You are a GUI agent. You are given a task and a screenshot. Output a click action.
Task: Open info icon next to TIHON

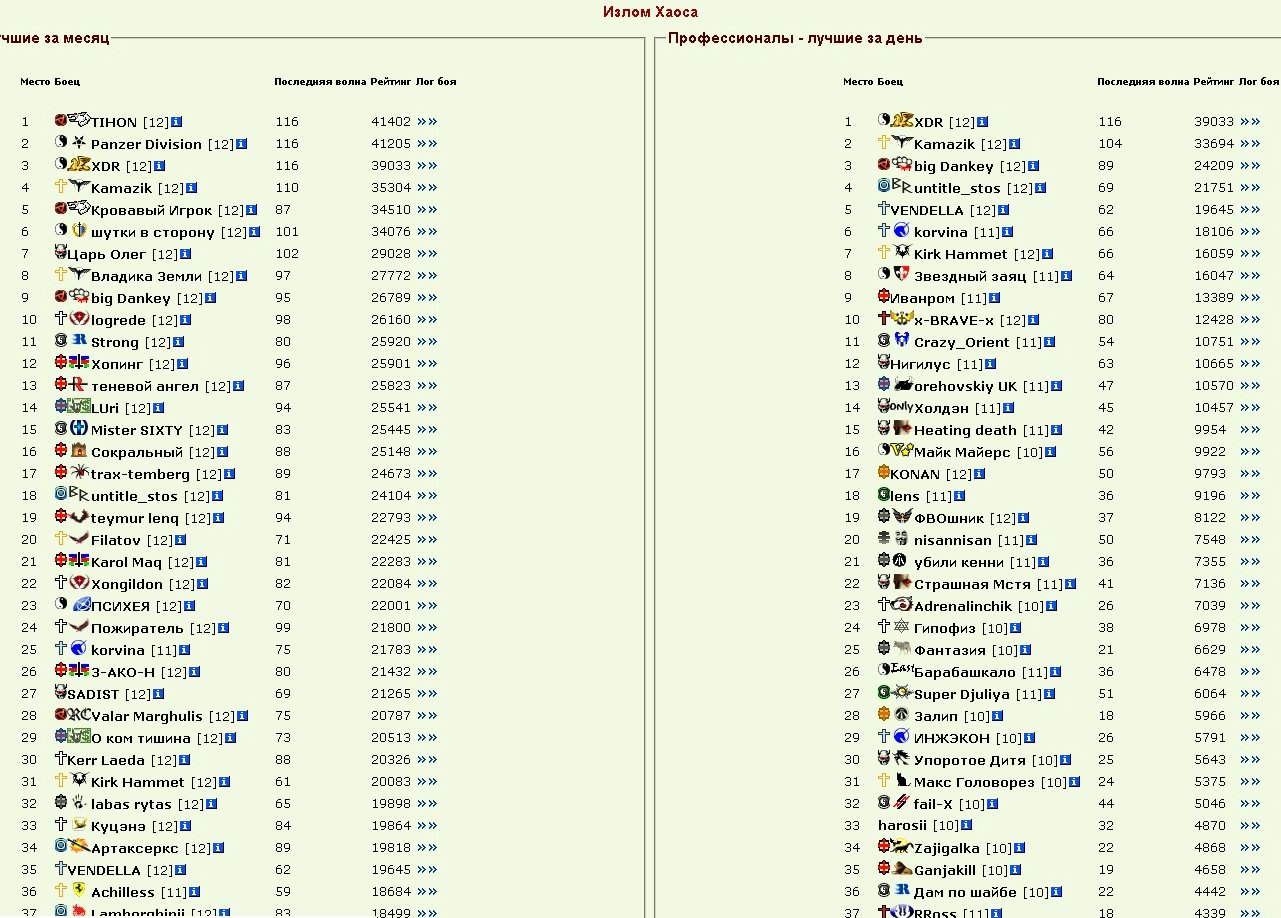tap(177, 122)
